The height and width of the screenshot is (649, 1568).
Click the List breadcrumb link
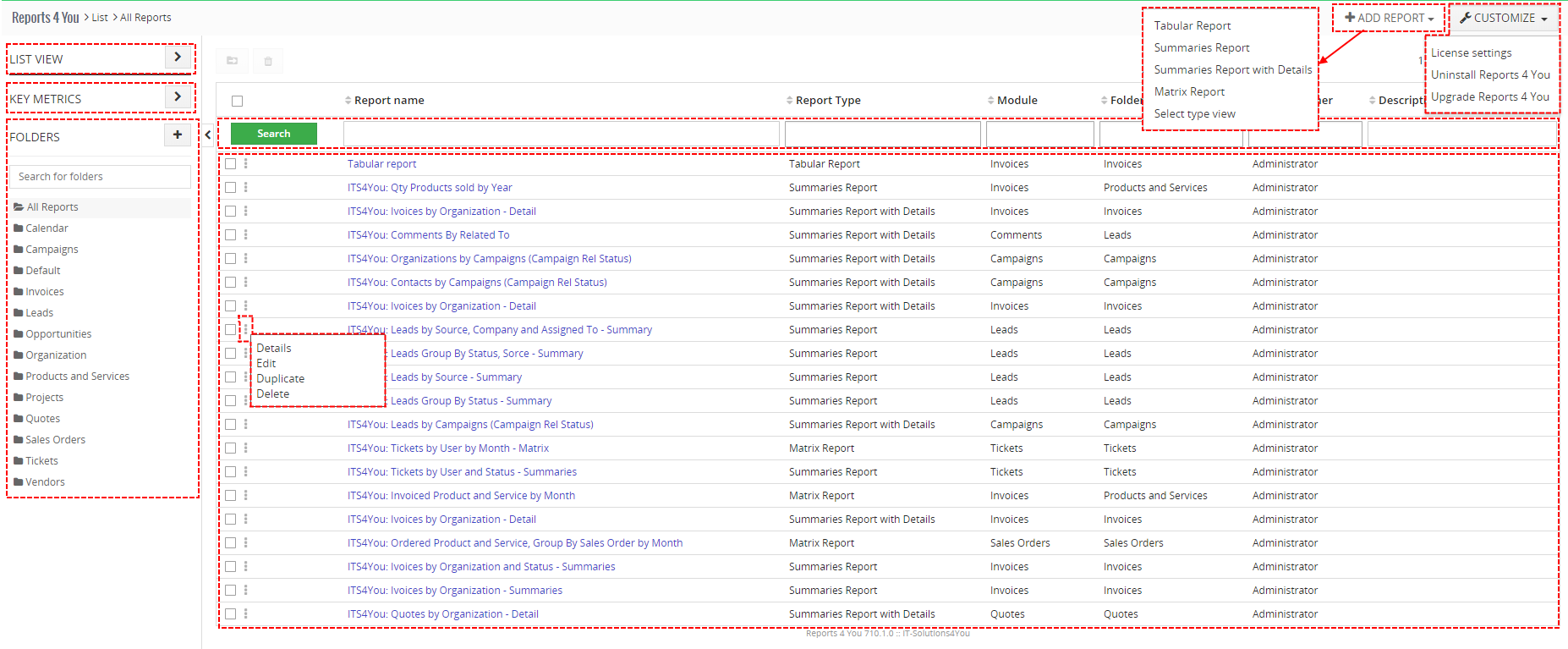pos(100,18)
